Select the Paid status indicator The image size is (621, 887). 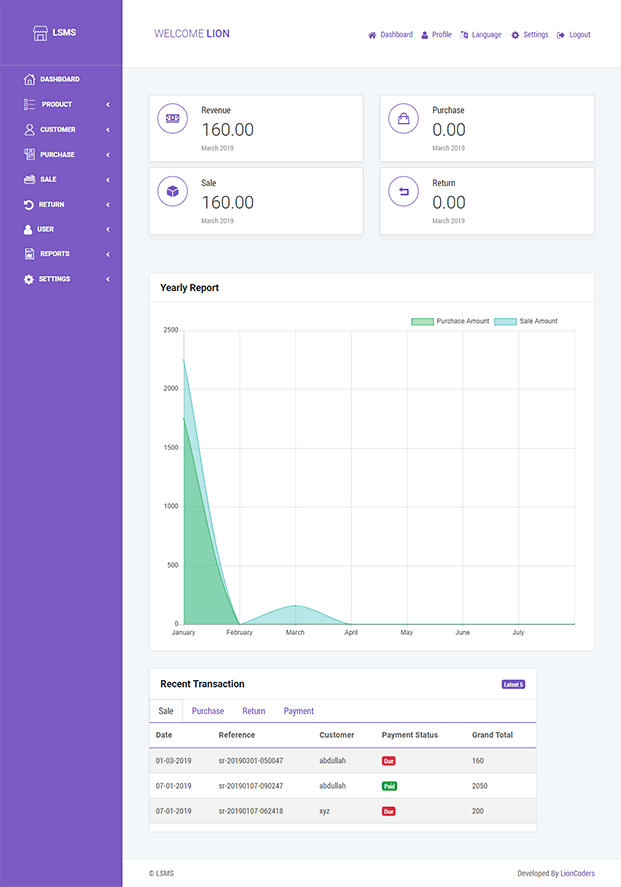(390, 786)
